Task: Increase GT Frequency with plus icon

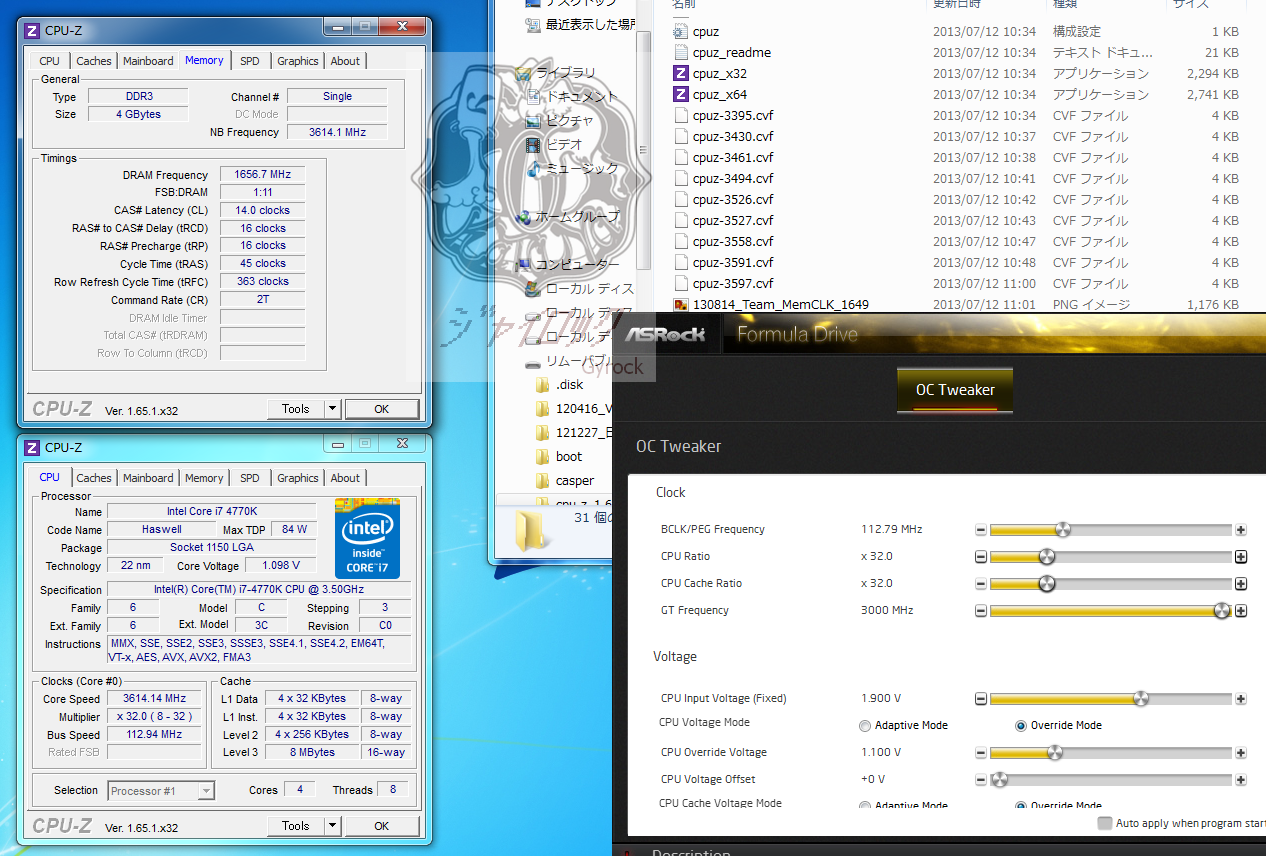Action: tap(1241, 611)
